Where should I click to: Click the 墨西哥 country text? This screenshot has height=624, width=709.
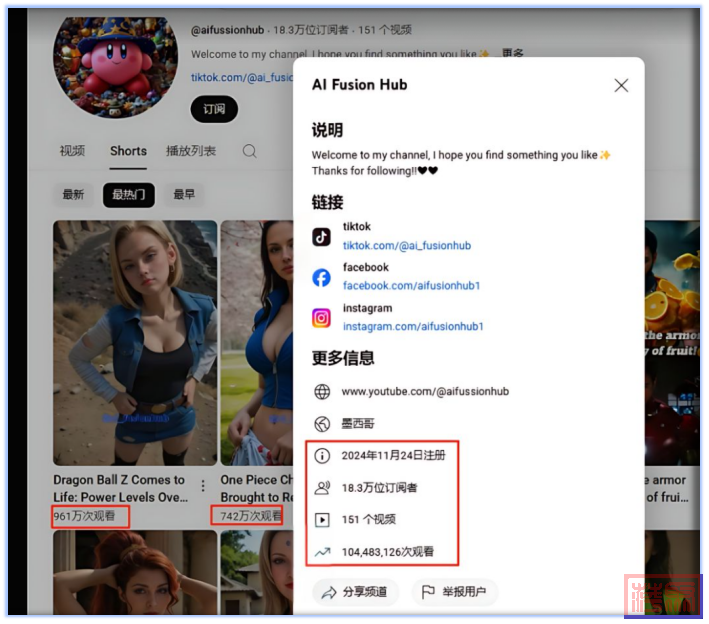358,424
